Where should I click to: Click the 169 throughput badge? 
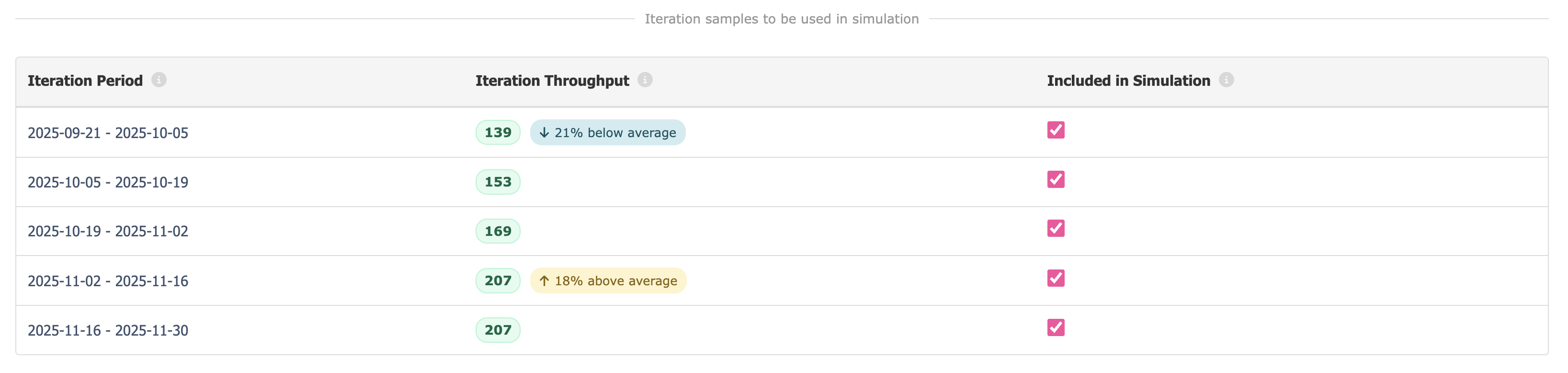coord(498,232)
